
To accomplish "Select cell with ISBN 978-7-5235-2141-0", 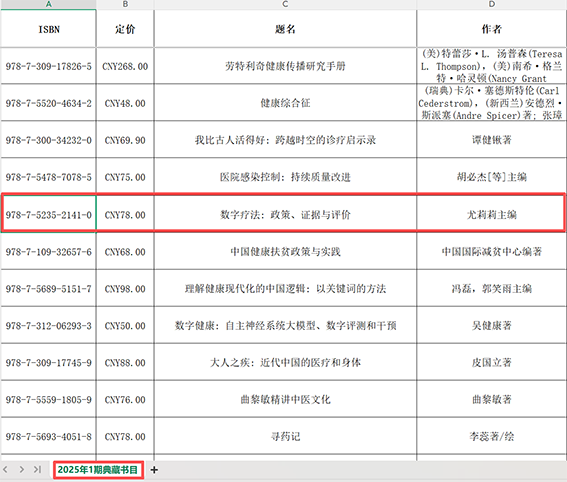I will point(48,215).
